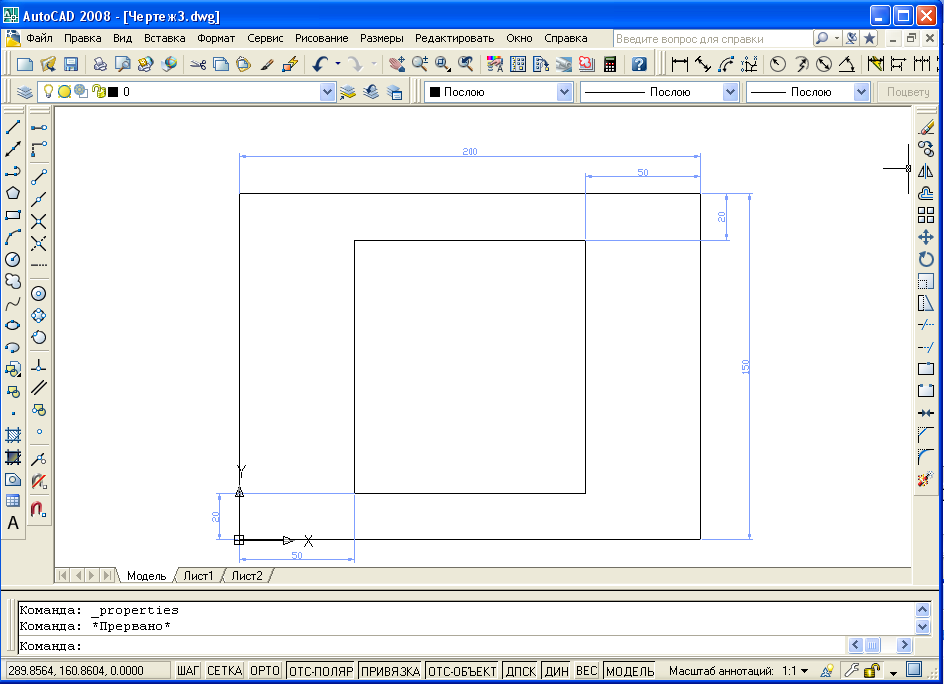
Task: Select the Spline drawing tool
Action: point(13,303)
